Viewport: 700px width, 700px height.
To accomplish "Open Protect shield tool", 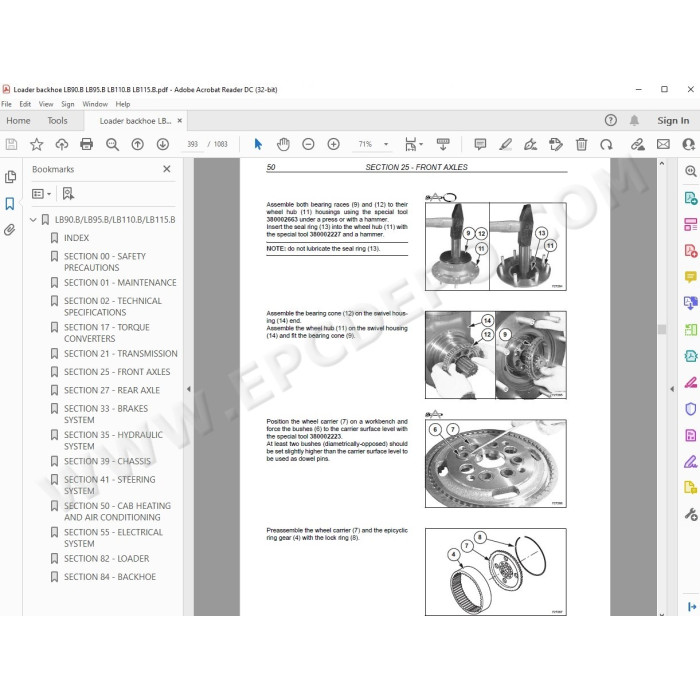I will (690, 409).
